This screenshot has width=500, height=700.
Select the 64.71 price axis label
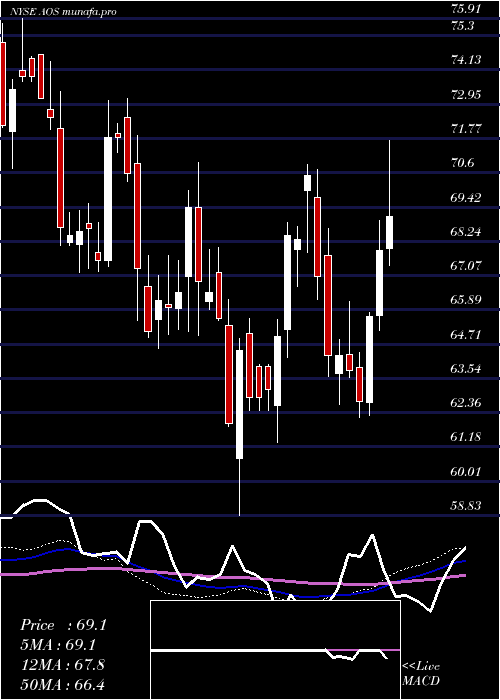coord(466,335)
